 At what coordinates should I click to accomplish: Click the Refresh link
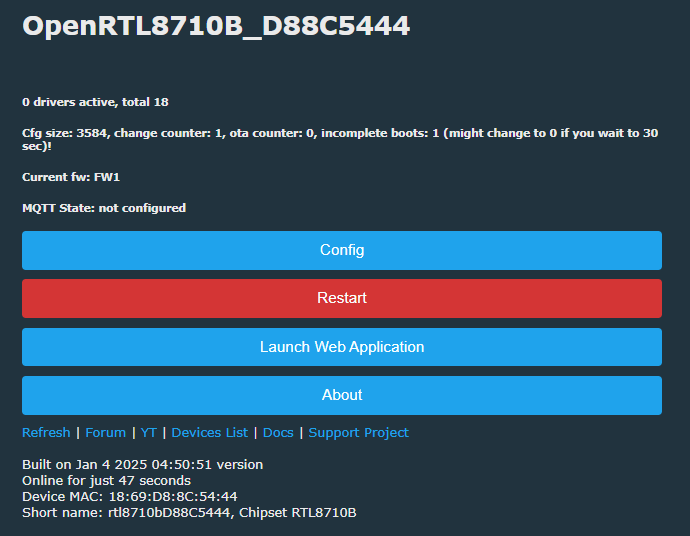coord(46,433)
